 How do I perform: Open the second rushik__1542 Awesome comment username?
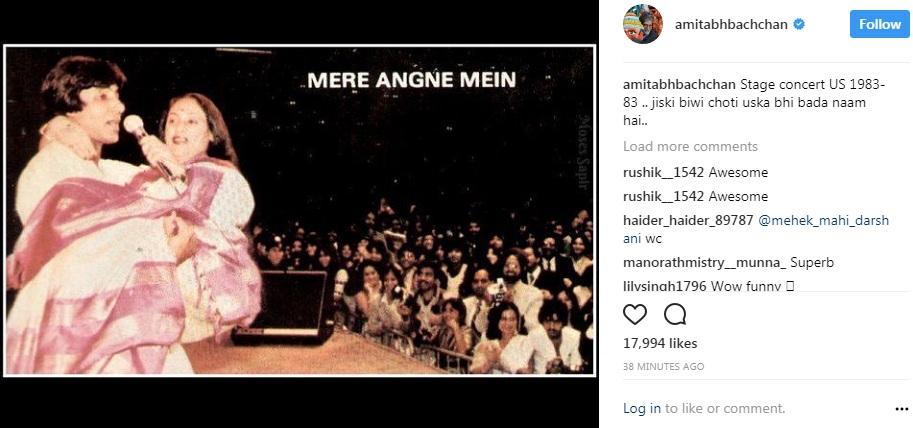[x=664, y=197]
